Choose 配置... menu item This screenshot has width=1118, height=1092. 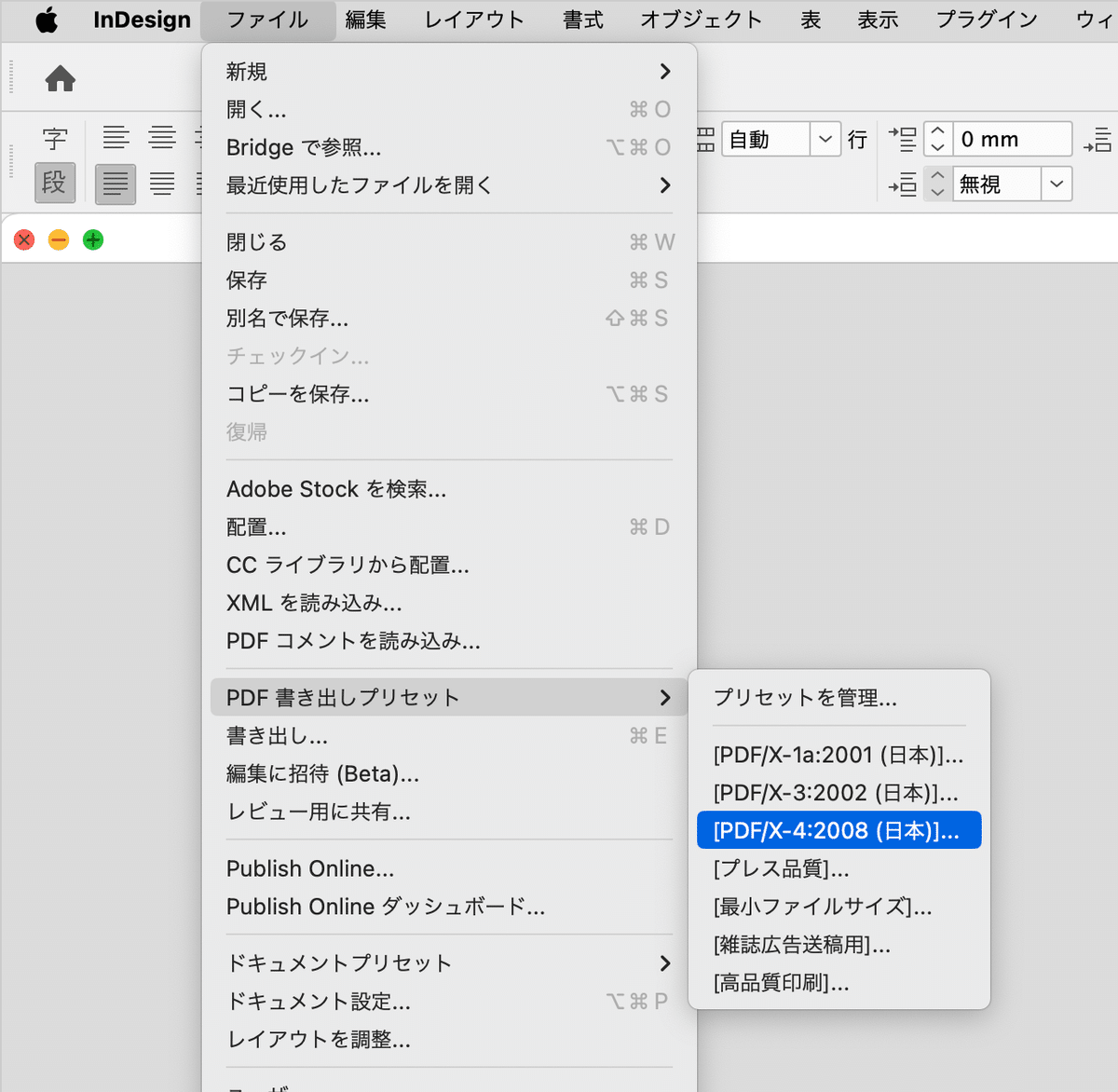click(449, 527)
